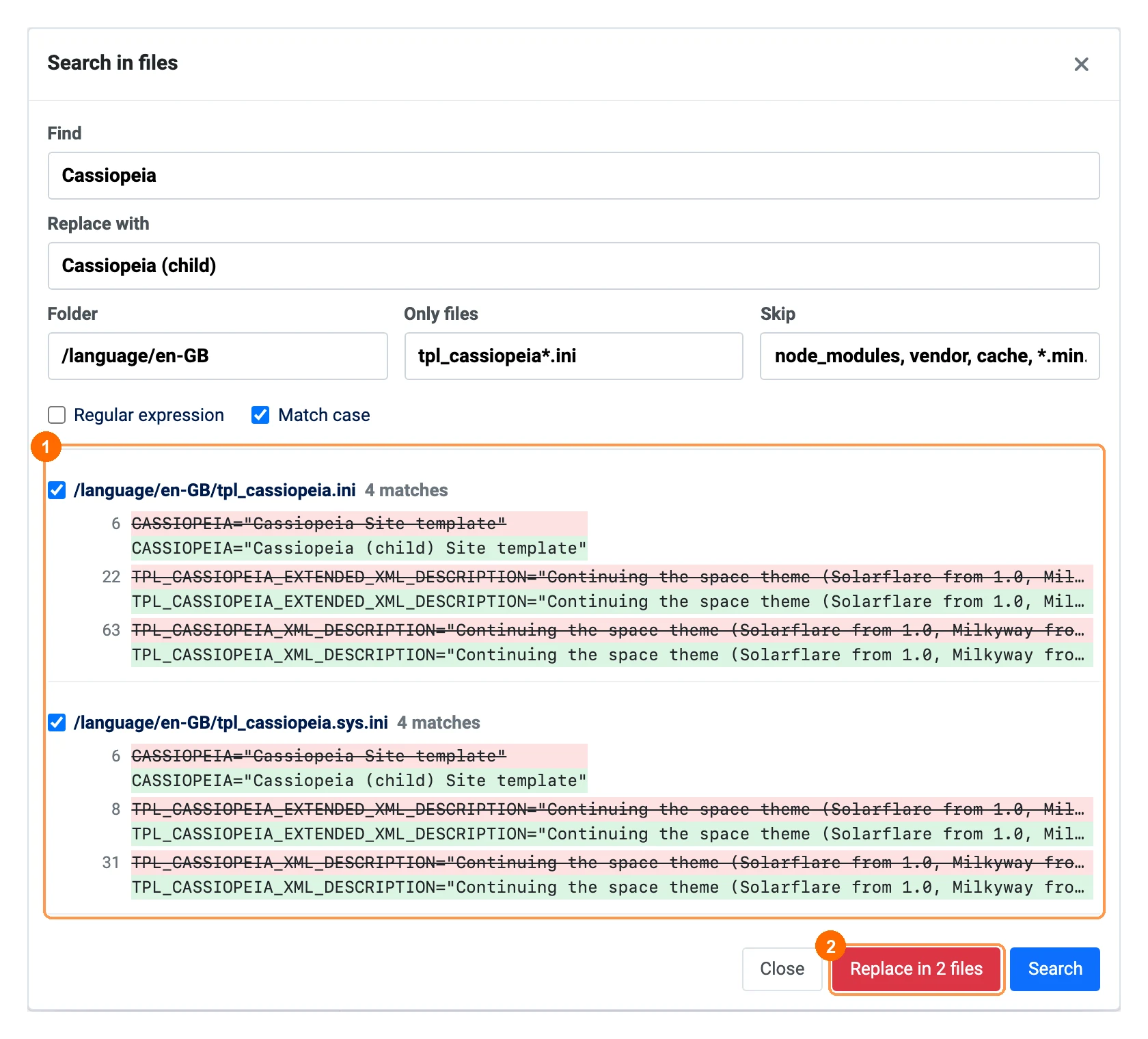The width and height of the screenshot is (1148, 1039).
Task: Enable the Regular expression checkbox
Action: (57, 415)
